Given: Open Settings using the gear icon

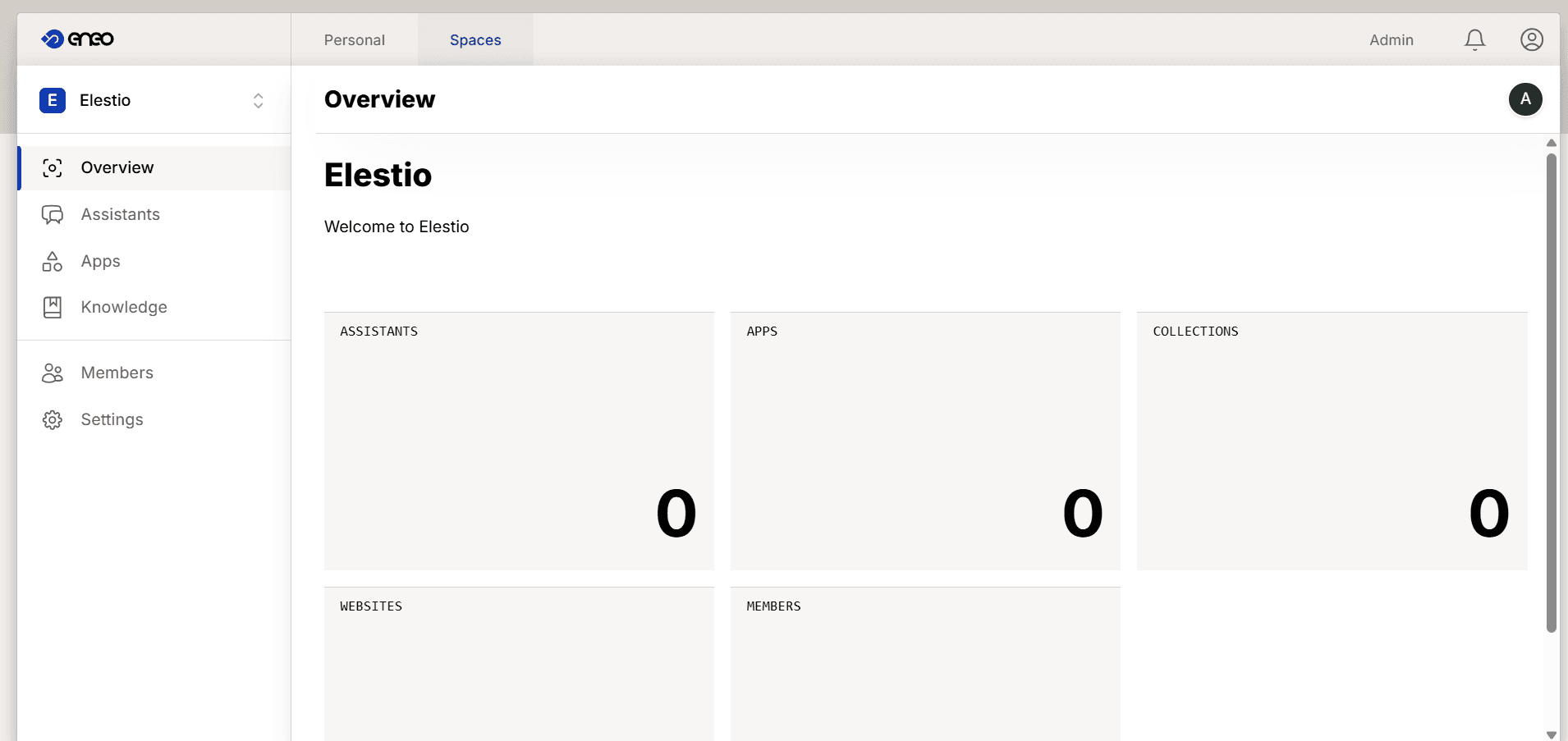Looking at the screenshot, I should pos(52,419).
